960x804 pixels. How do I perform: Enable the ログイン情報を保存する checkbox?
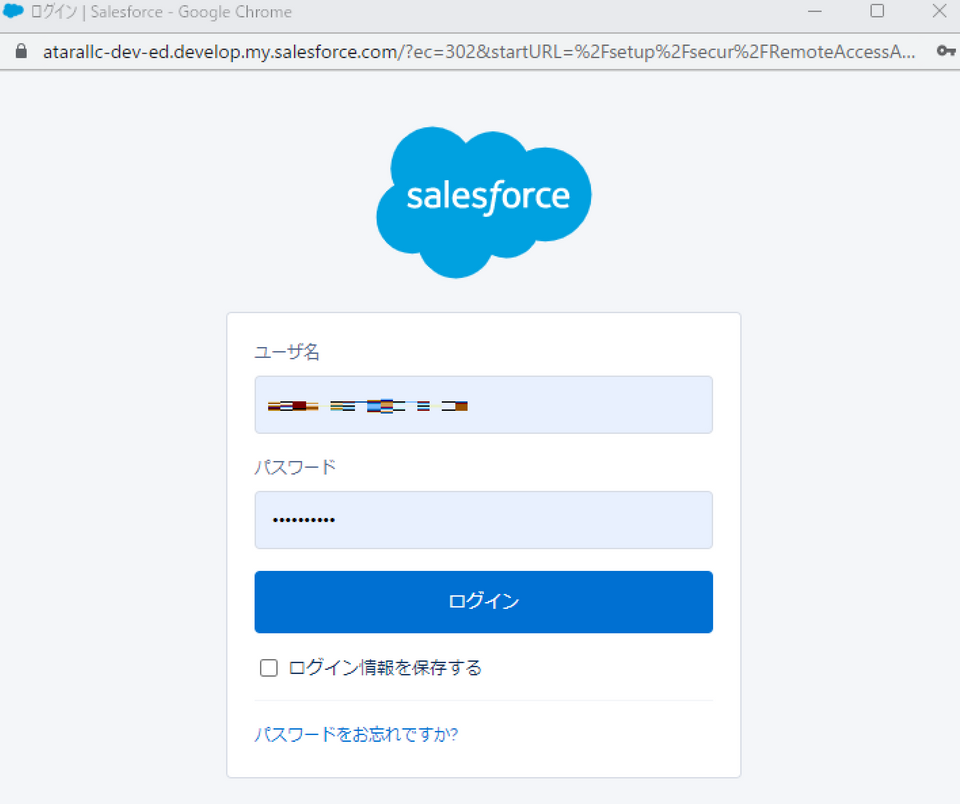click(269, 667)
